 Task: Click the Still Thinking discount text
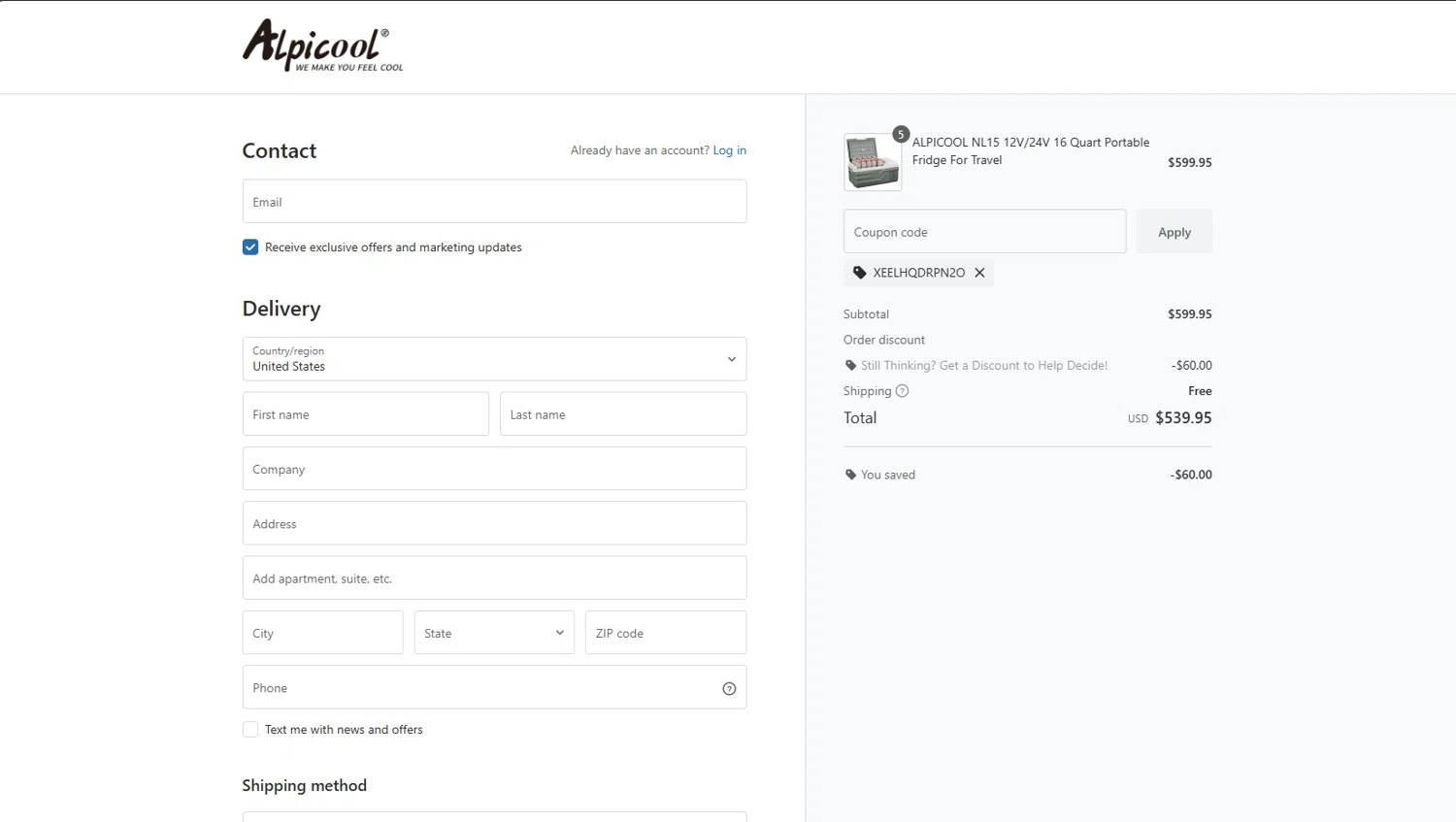pyautogui.click(x=984, y=366)
